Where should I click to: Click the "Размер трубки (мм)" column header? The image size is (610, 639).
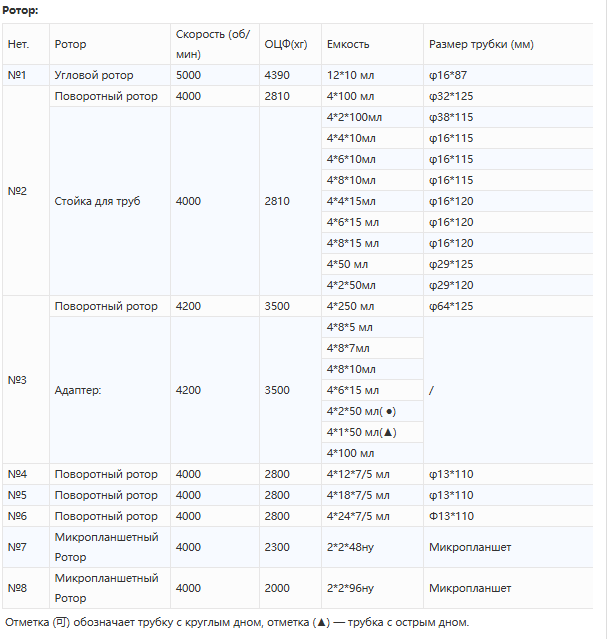click(x=481, y=44)
